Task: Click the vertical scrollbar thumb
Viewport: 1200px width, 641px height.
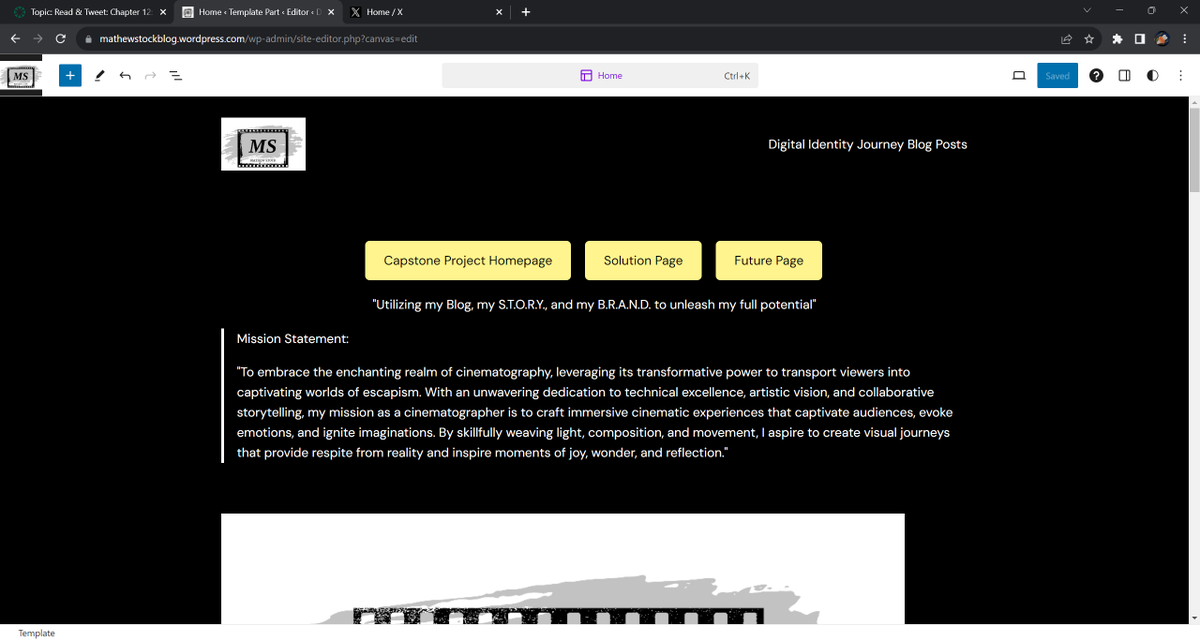Action: tap(1194, 150)
